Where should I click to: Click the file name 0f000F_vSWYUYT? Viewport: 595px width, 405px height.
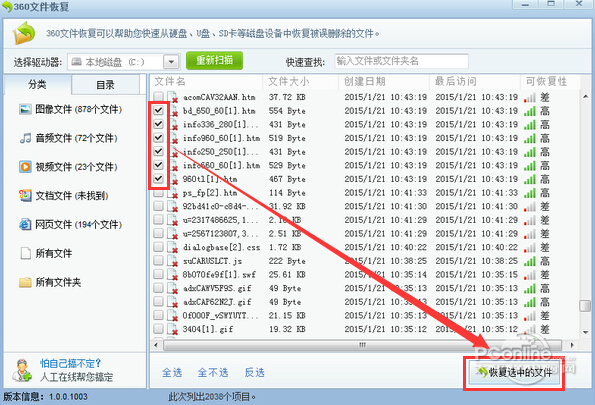[x=220, y=315]
